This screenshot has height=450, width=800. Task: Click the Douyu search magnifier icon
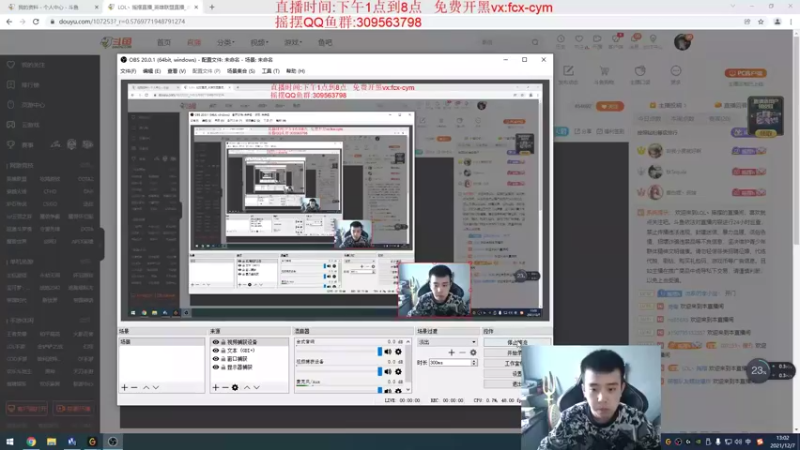[x=535, y=42]
